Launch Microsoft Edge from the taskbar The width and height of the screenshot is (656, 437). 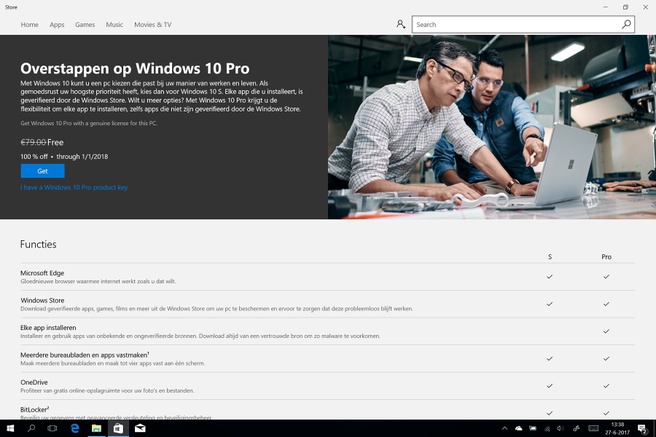pyautogui.click(x=75, y=428)
